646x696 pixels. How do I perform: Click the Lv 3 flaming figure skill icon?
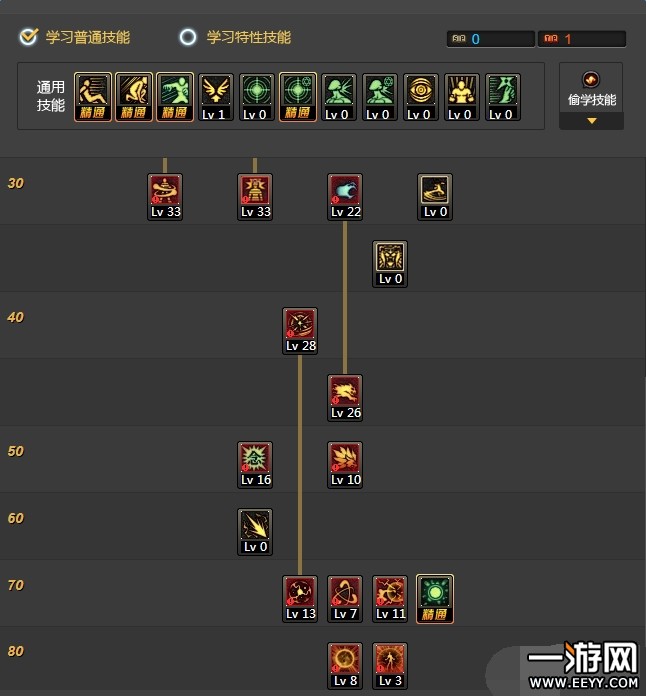coord(390,666)
